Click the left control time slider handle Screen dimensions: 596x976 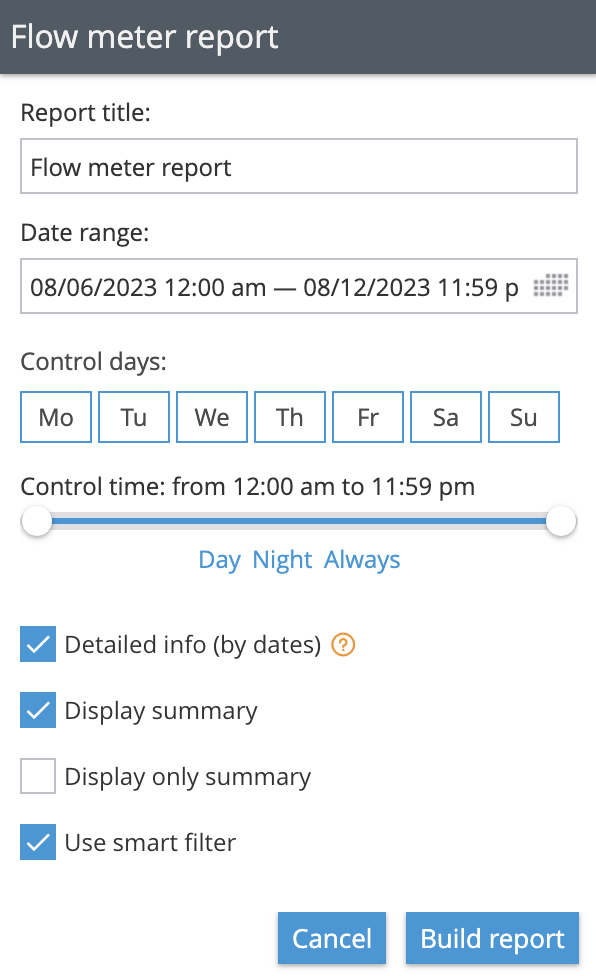point(37,522)
